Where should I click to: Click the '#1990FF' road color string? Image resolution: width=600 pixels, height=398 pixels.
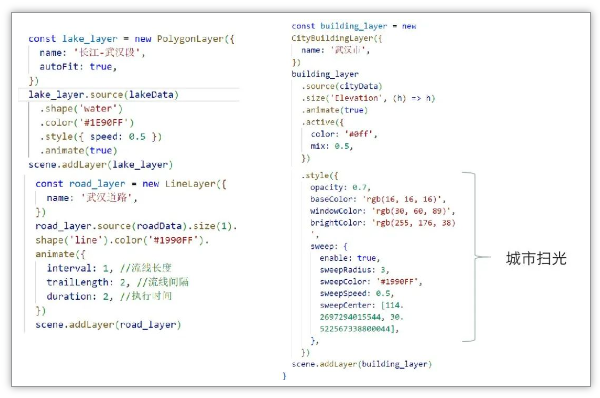(175, 240)
